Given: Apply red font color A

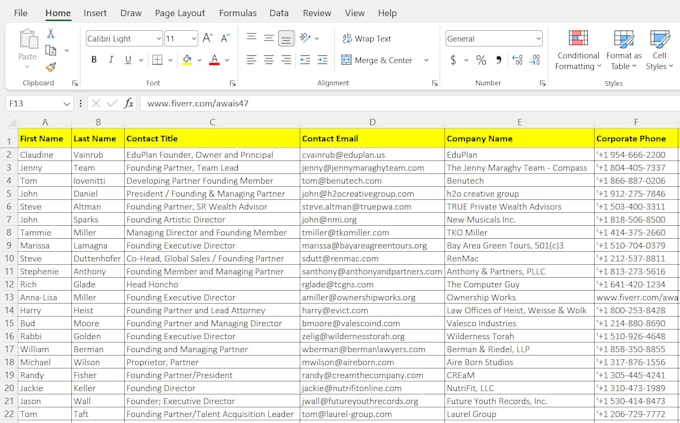Looking at the screenshot, I should tap(214, 60).
